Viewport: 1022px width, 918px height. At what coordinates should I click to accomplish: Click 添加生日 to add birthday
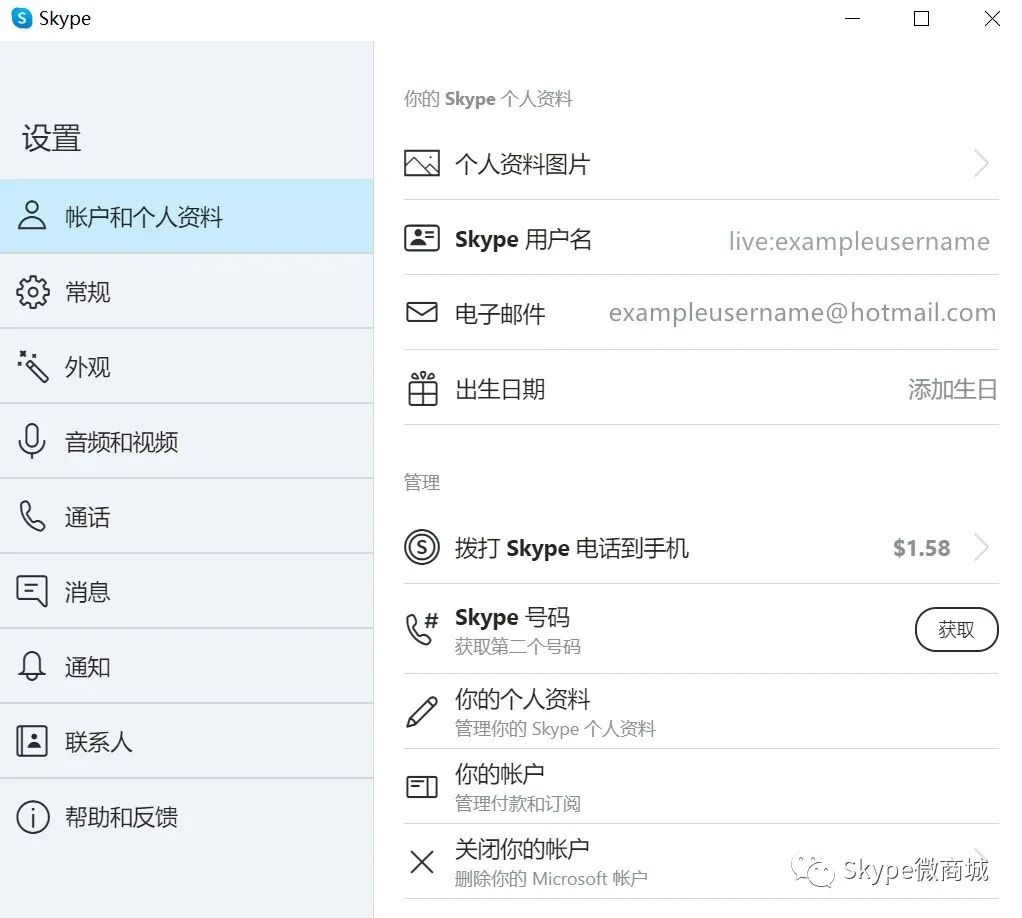point(952,389)
